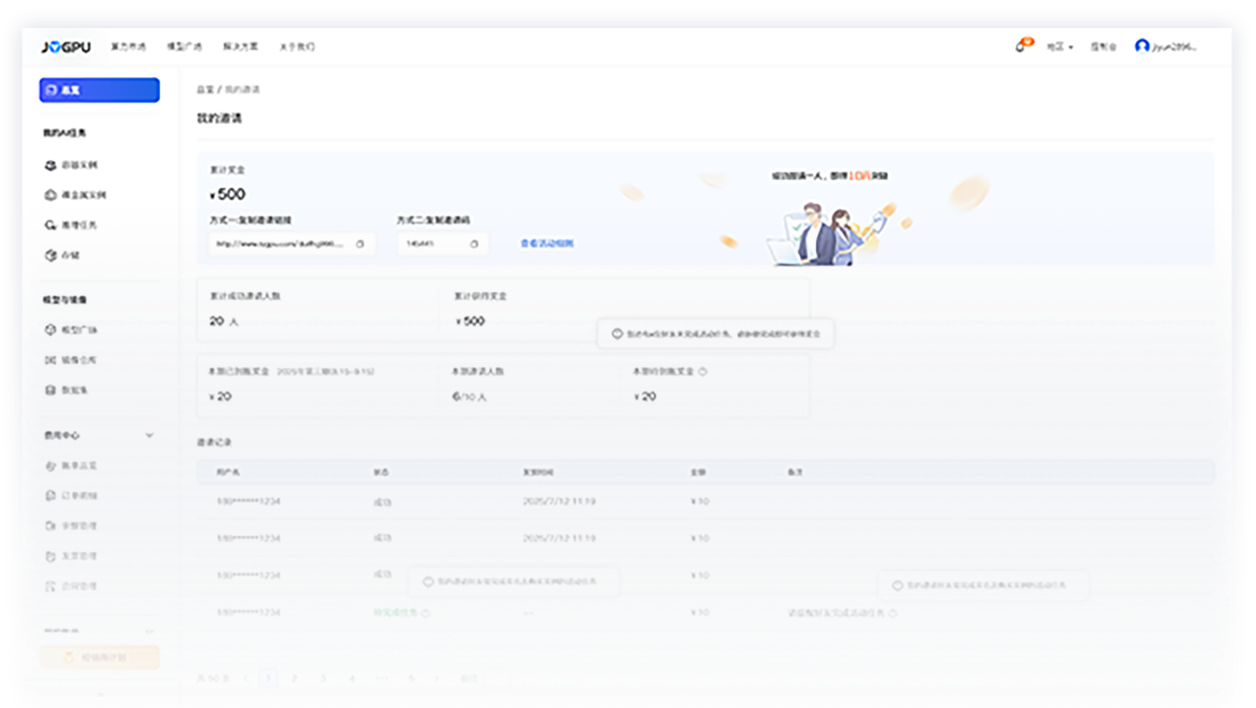Screen dimensions: 1256x708
Task: Click the jump-to-page input box
Action: click(x=497, y=678)
